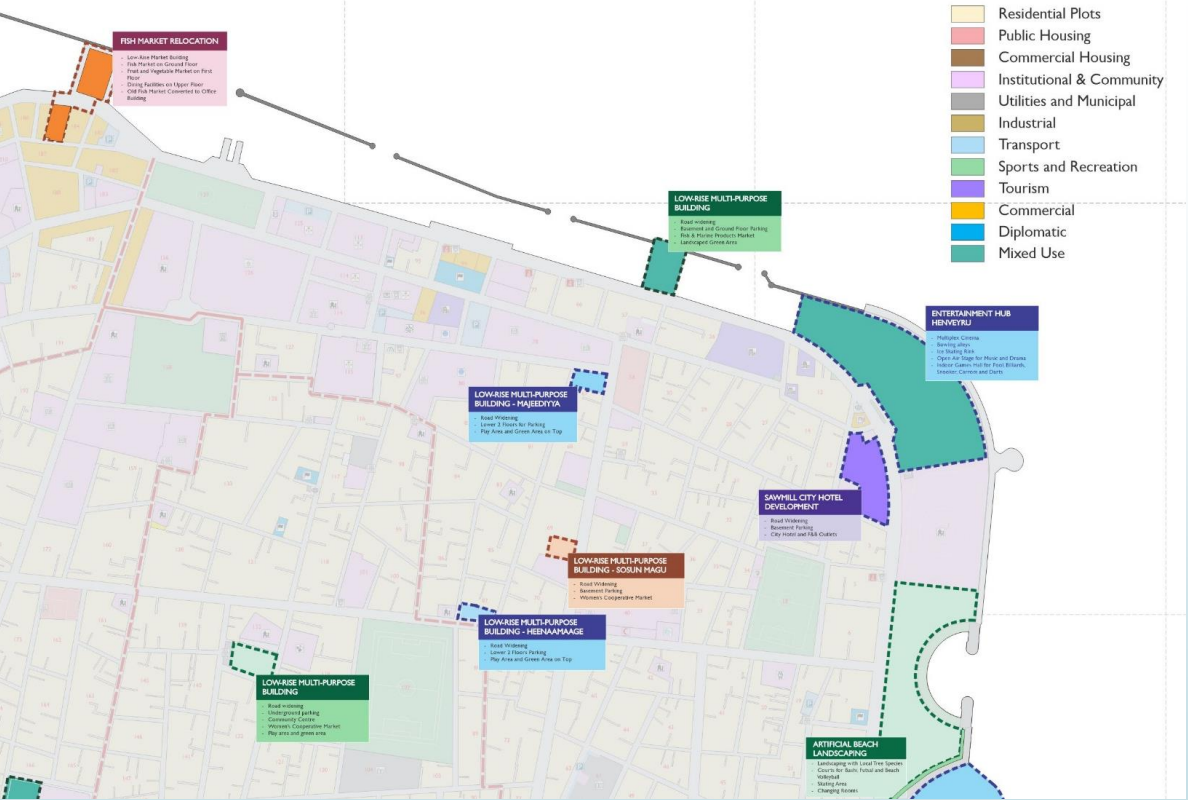Select the purple Tourism legend swatch
Viewport: 1188px width, 800px height.
click(967, 188)
